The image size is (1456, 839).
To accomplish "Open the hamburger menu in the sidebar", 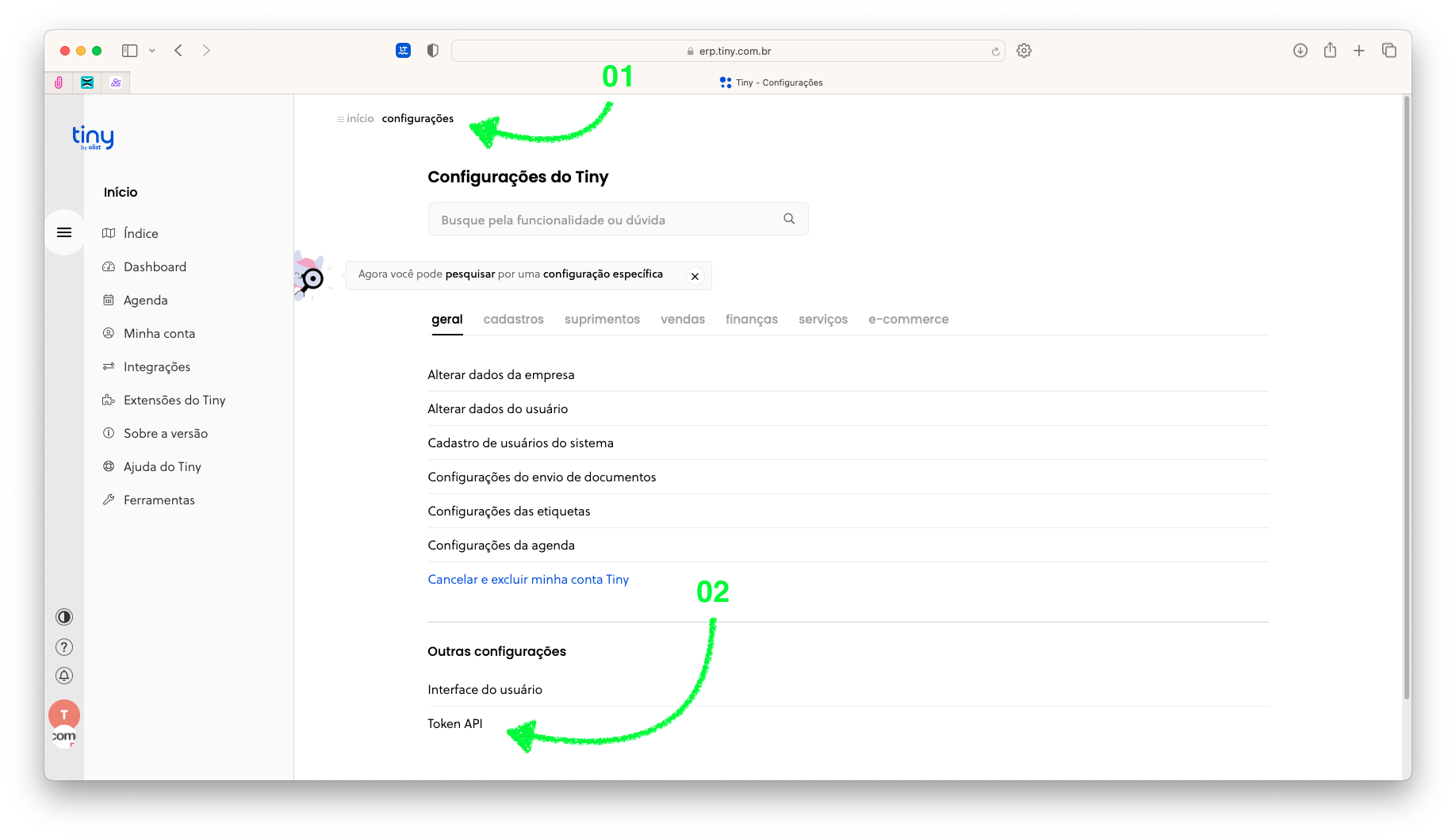I will (64, 232).
